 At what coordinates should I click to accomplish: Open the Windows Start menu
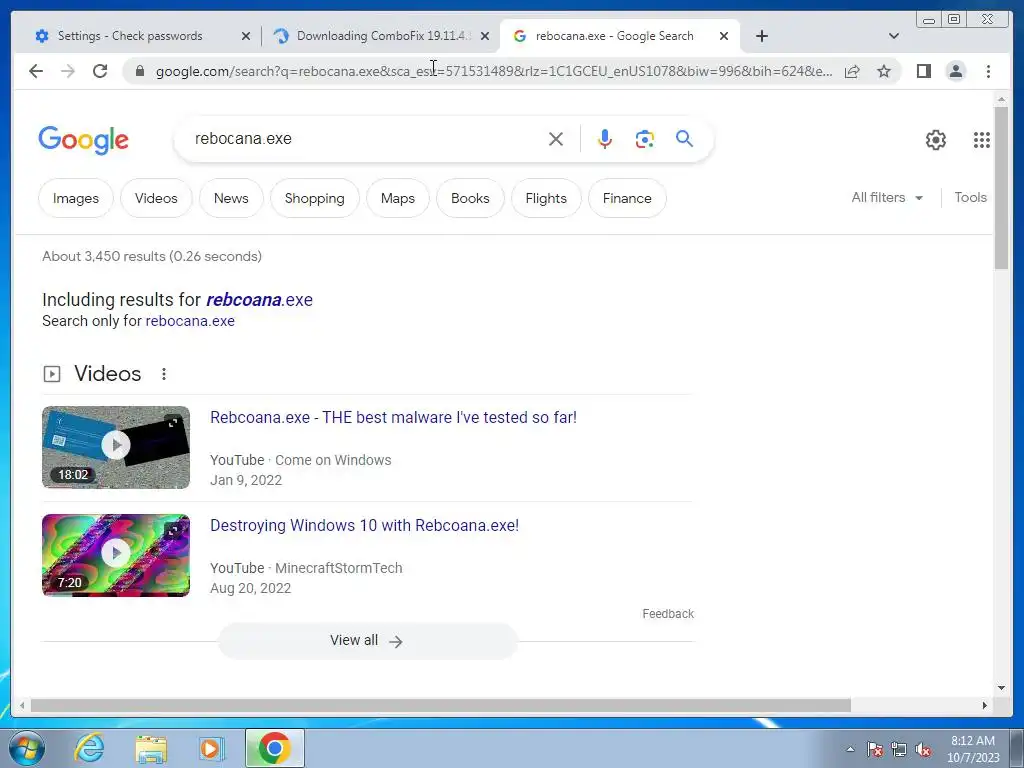27,748
